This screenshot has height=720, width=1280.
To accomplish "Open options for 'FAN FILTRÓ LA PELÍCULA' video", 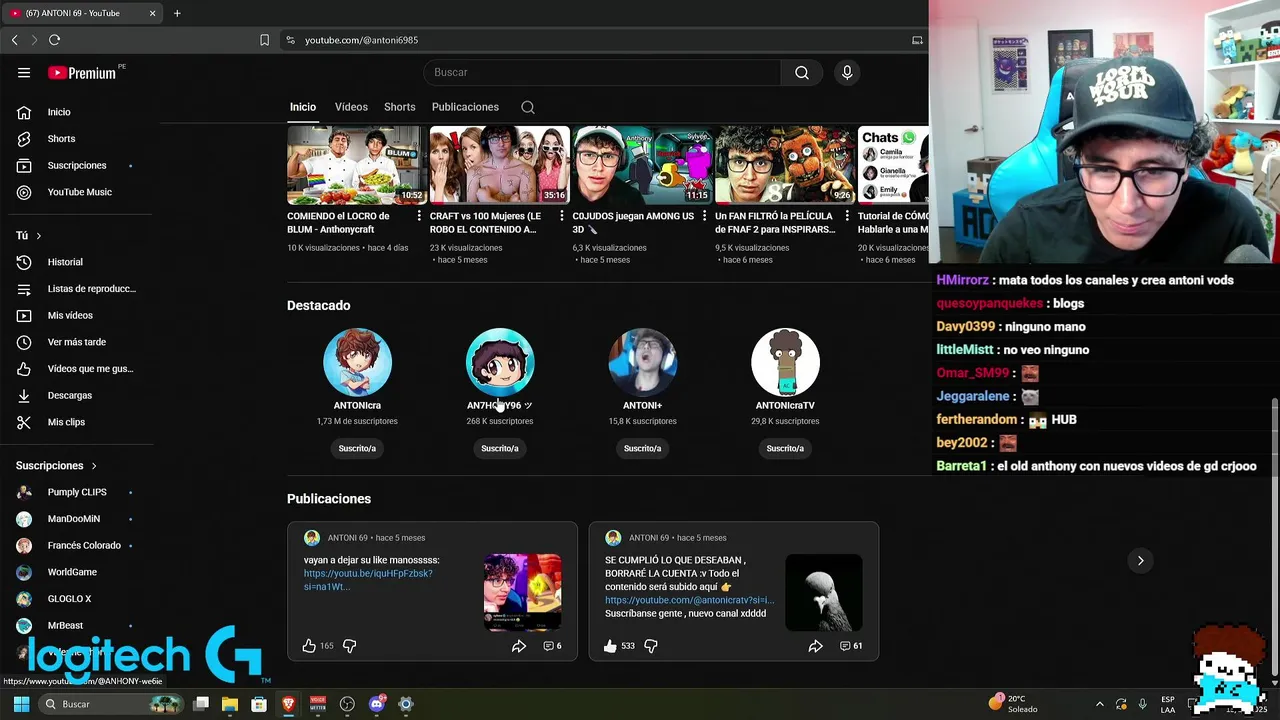I will tap(847, 216).
